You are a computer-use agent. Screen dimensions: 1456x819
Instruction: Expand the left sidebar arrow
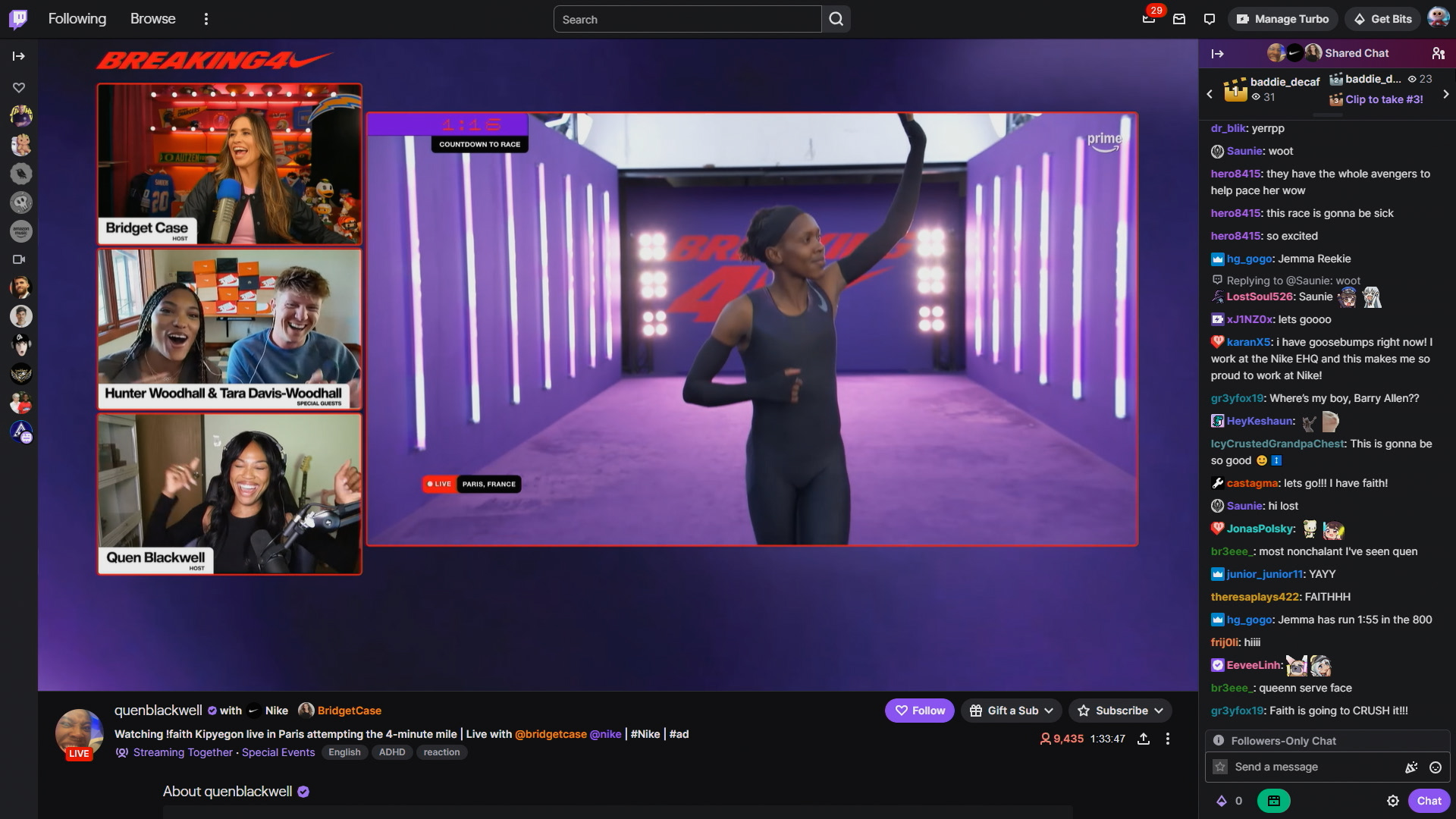[x=19, y=56]
